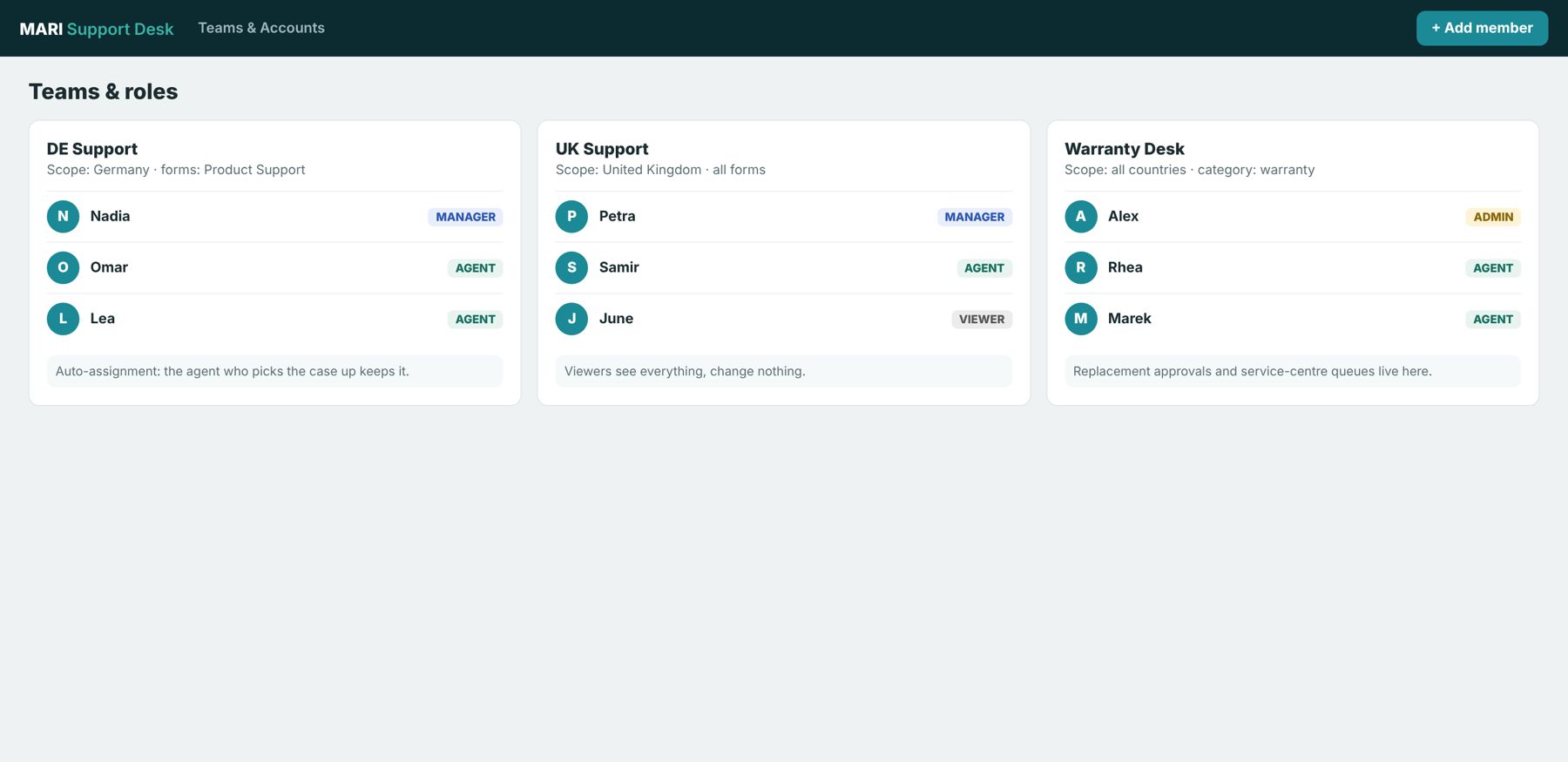The width and height of the screenshot is (1568, 762).
Task: Click the name Petra
Action: tap(617, 216)
